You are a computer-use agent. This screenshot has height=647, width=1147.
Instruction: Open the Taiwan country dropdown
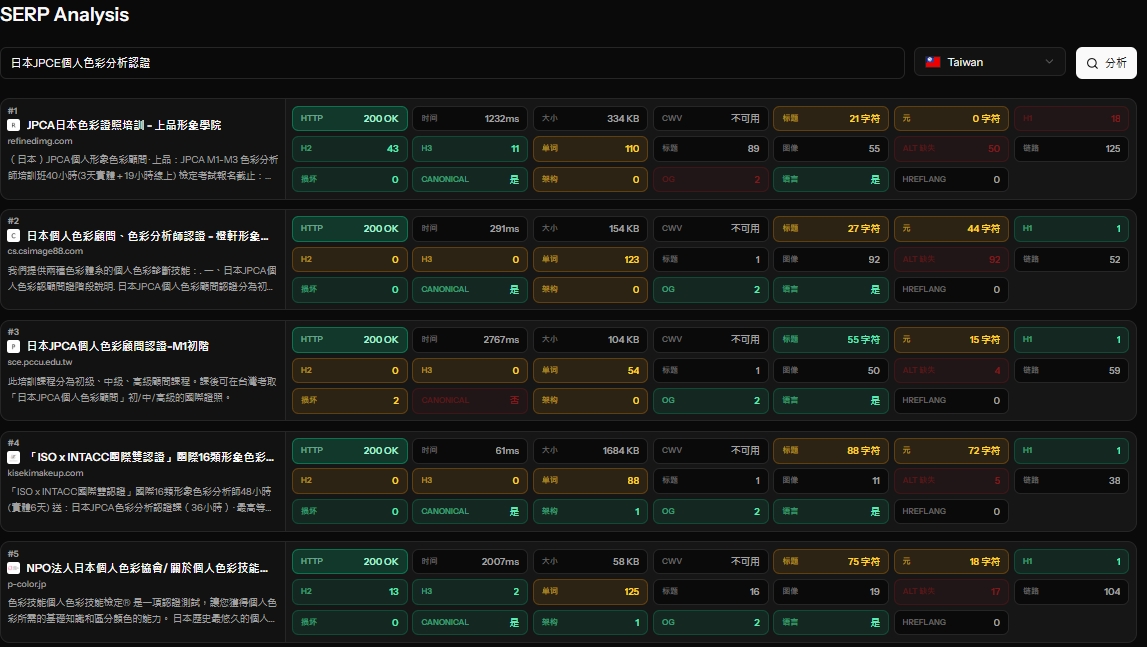[990, 62]
